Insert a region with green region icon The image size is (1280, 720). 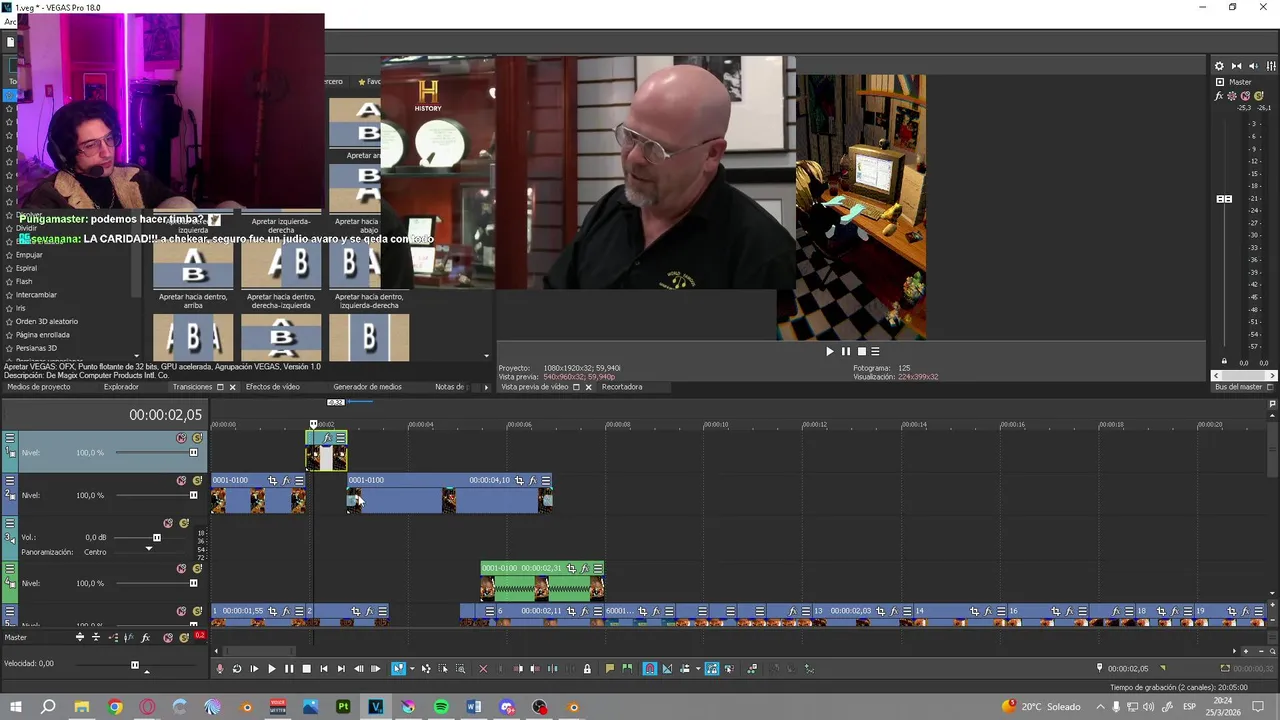tap(627, 669)
